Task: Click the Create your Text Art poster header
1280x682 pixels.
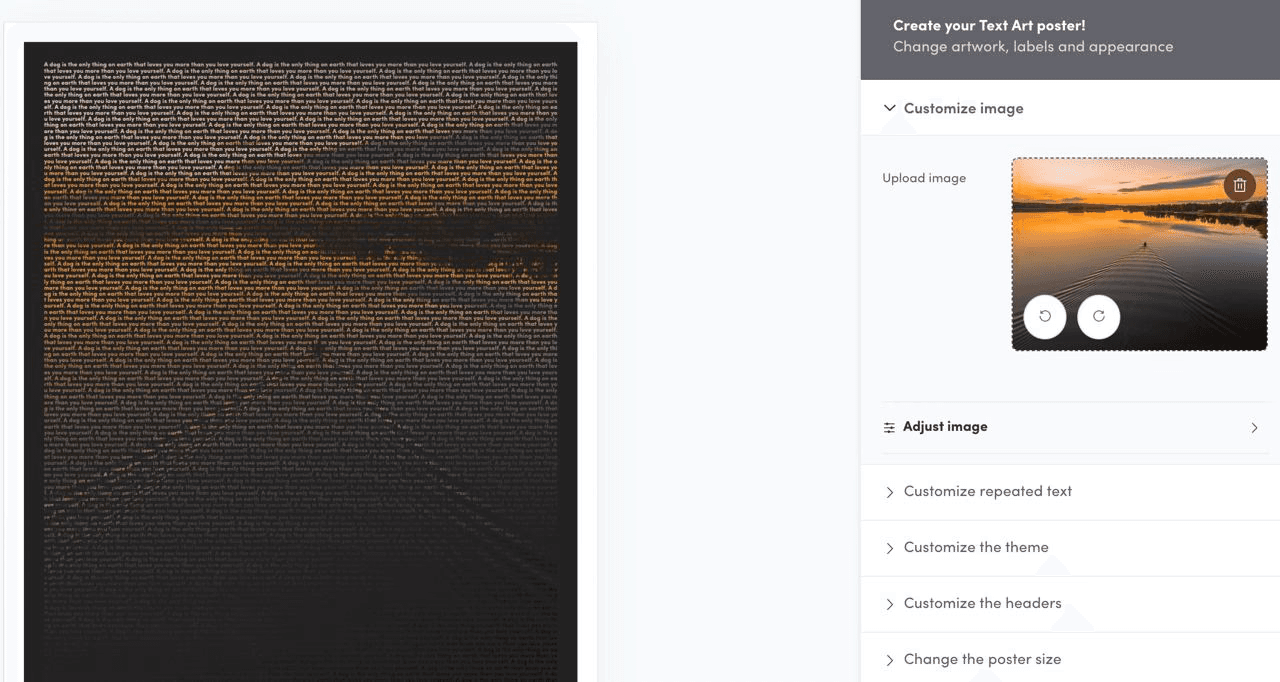Action: (x=989, y=26)
